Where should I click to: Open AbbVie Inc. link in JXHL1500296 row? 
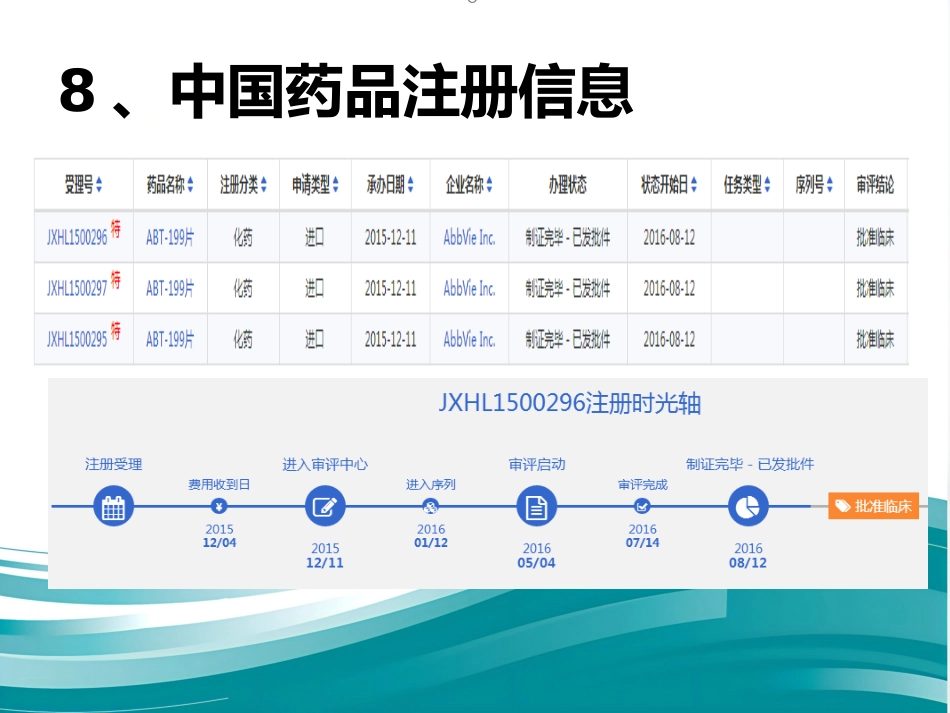(470, 237)
